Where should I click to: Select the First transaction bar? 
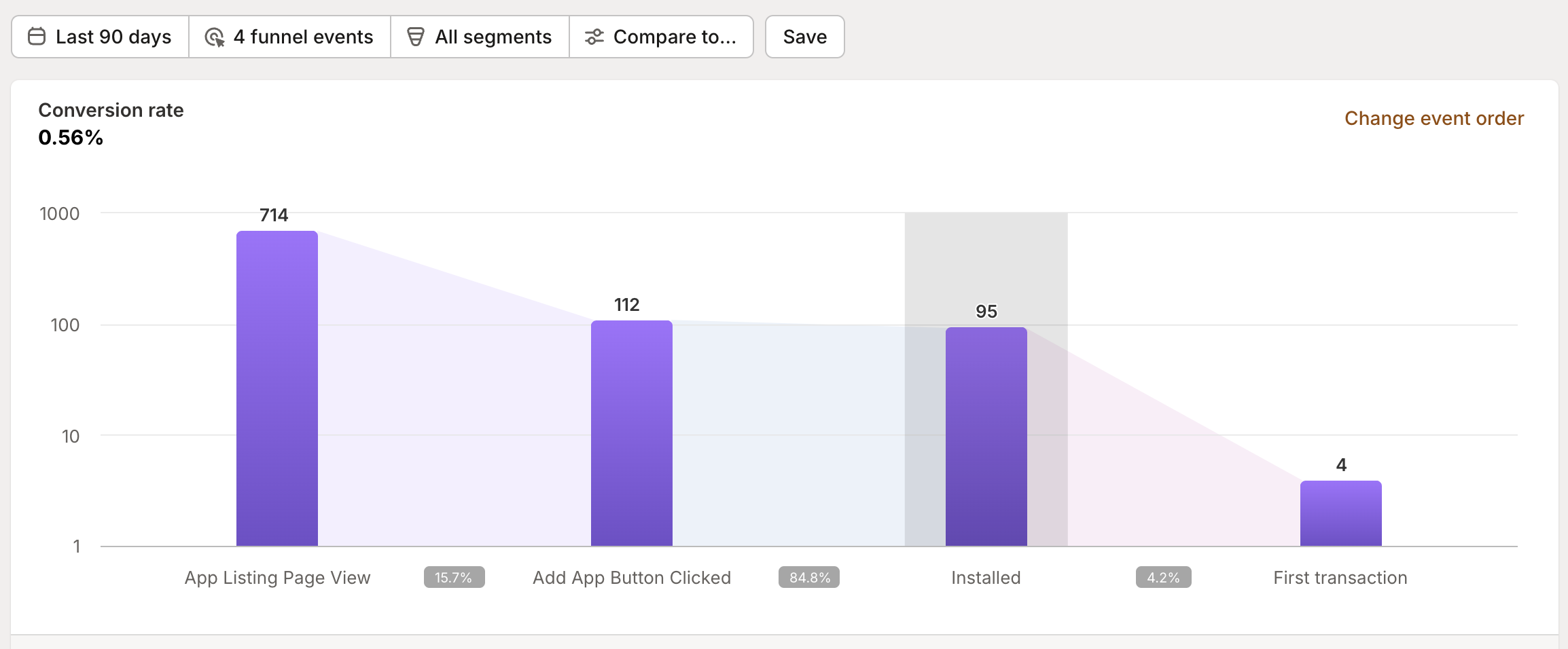point(1340,513)
